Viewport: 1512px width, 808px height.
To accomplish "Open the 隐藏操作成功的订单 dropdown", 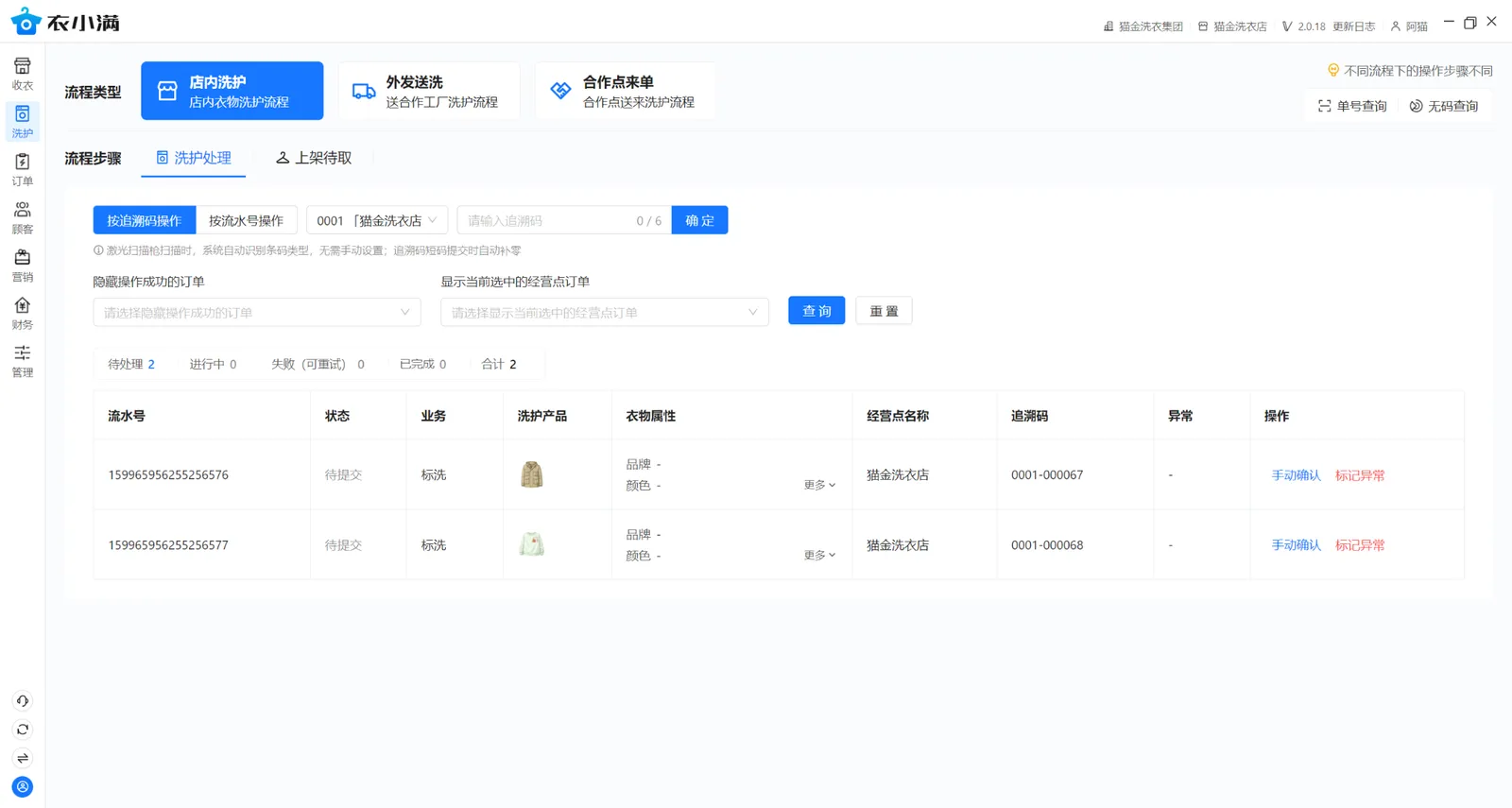I will click(257, 312).
